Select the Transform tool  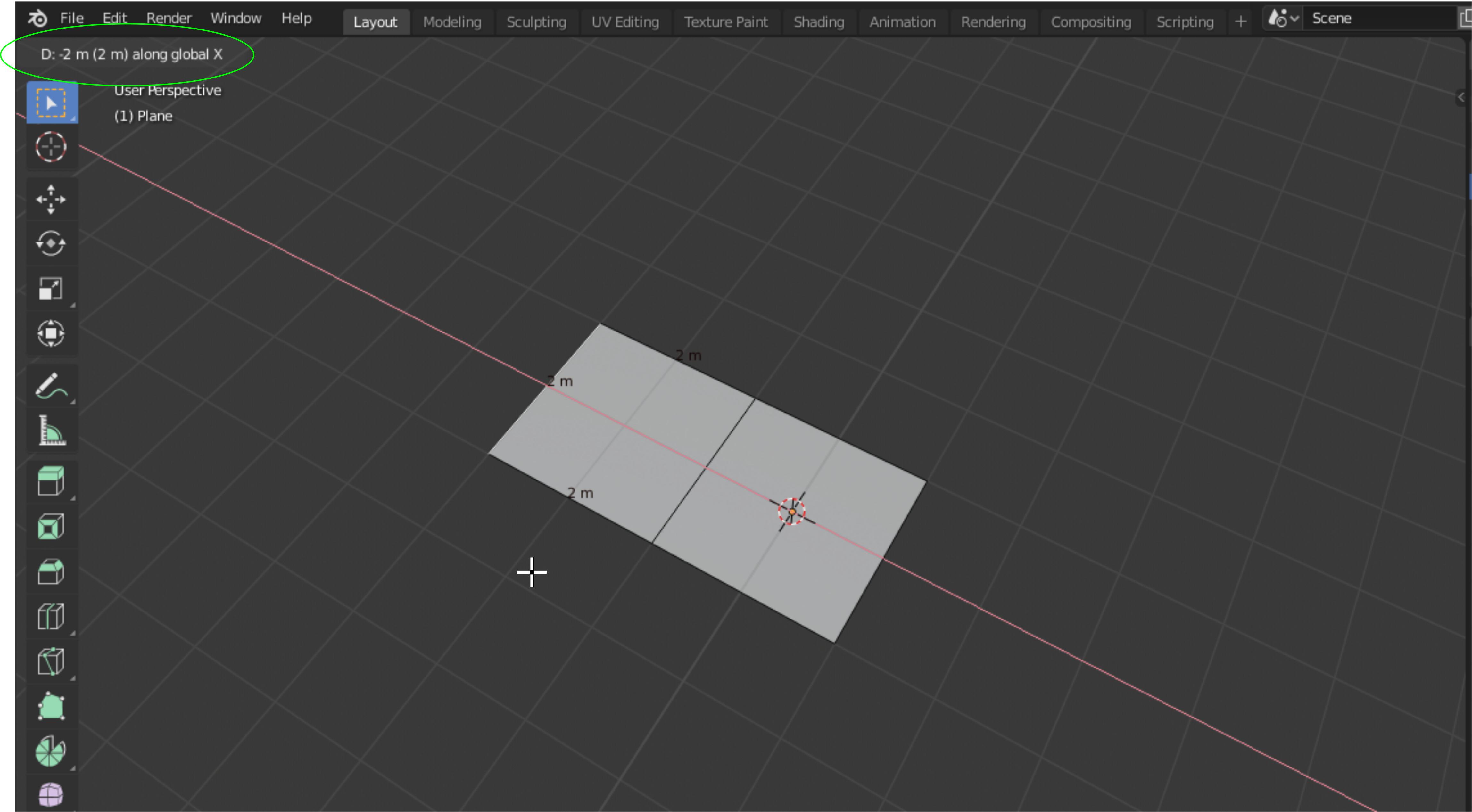tap(52, 333)
